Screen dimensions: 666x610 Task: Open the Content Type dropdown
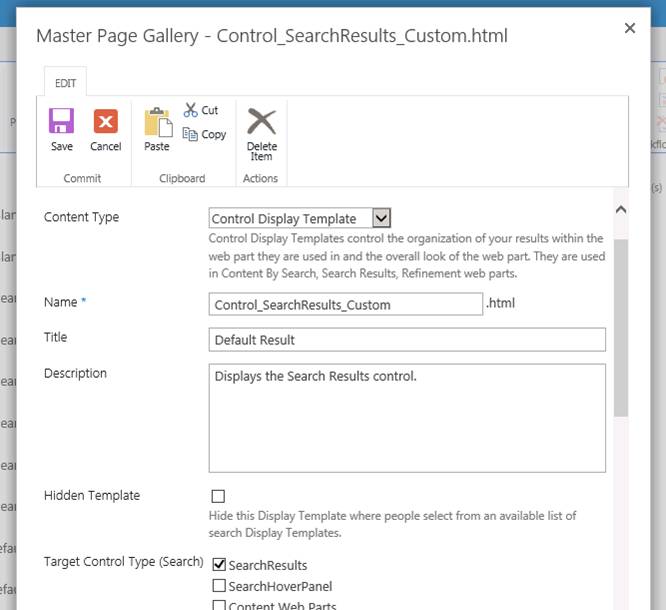tap(380, 218)
